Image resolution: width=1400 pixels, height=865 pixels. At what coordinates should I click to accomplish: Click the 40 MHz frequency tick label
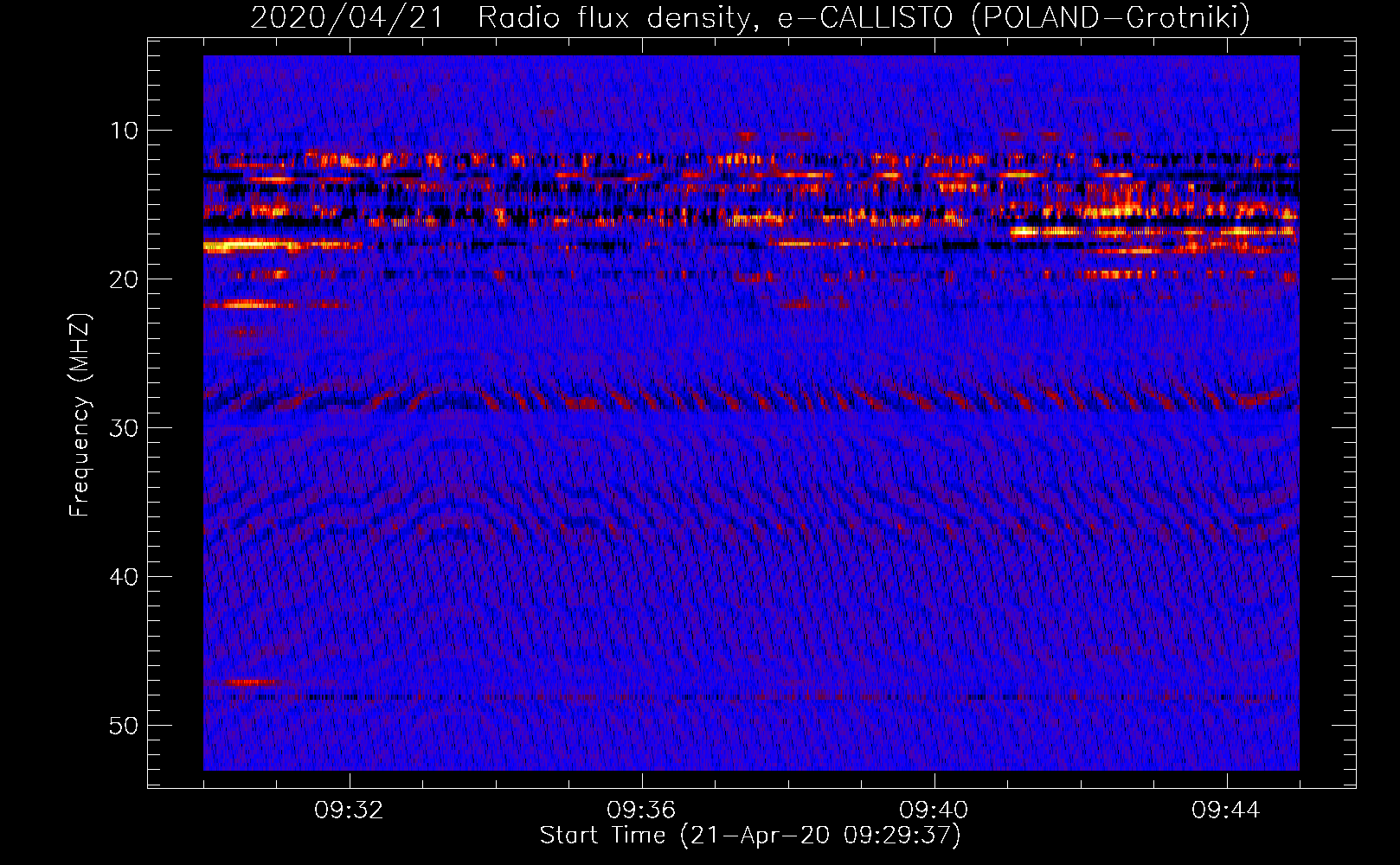[124, 577]
